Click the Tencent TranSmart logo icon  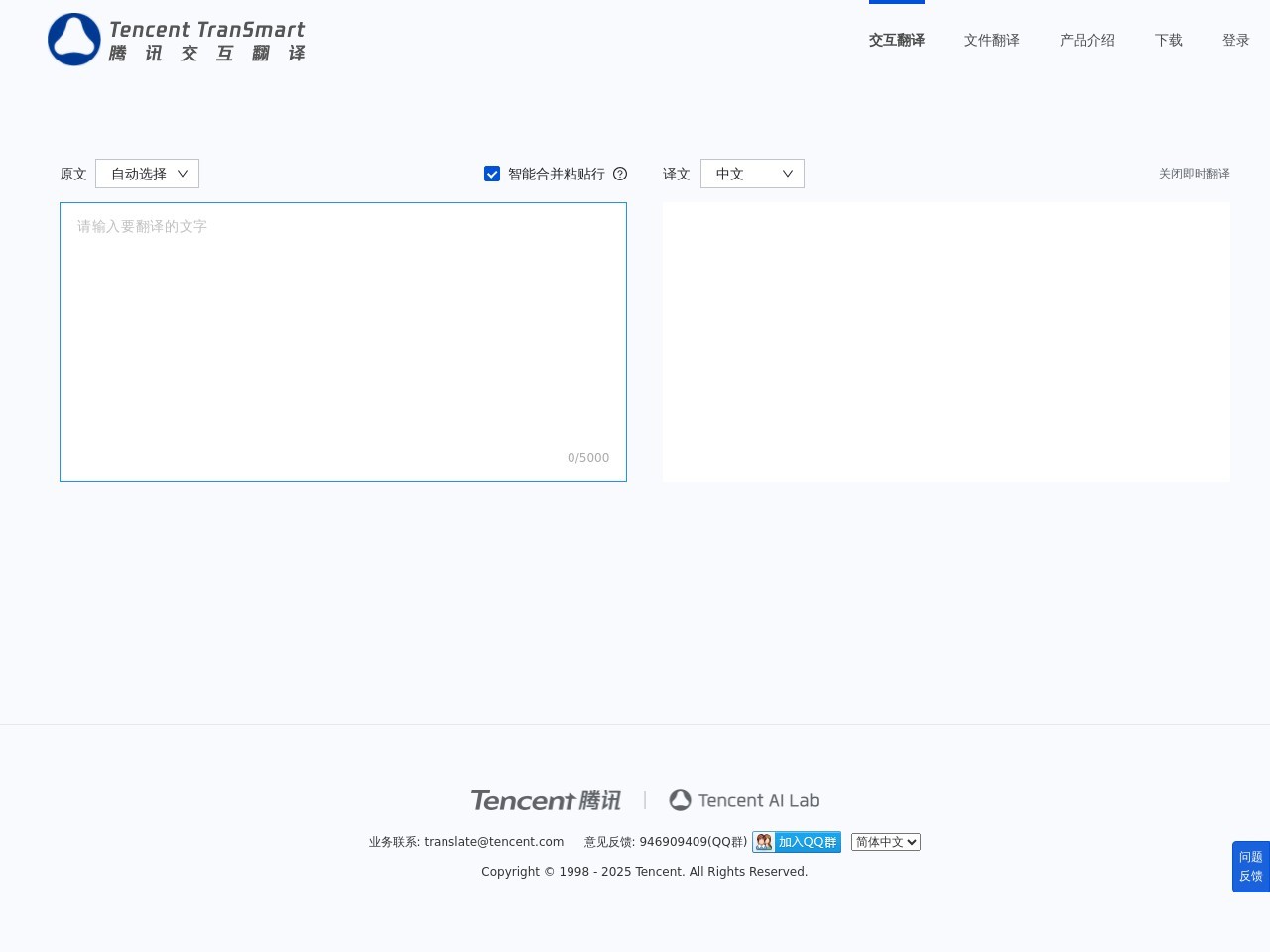[x=74, y=40]
